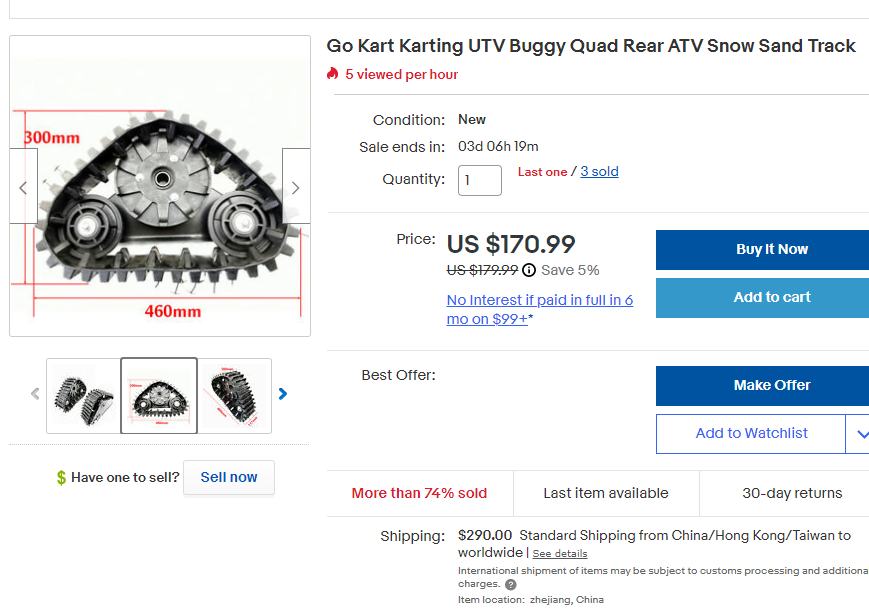Click the info icon beside Save 5%
The height and width of the screenshot is (611, 869).
[x=529, y=270]
